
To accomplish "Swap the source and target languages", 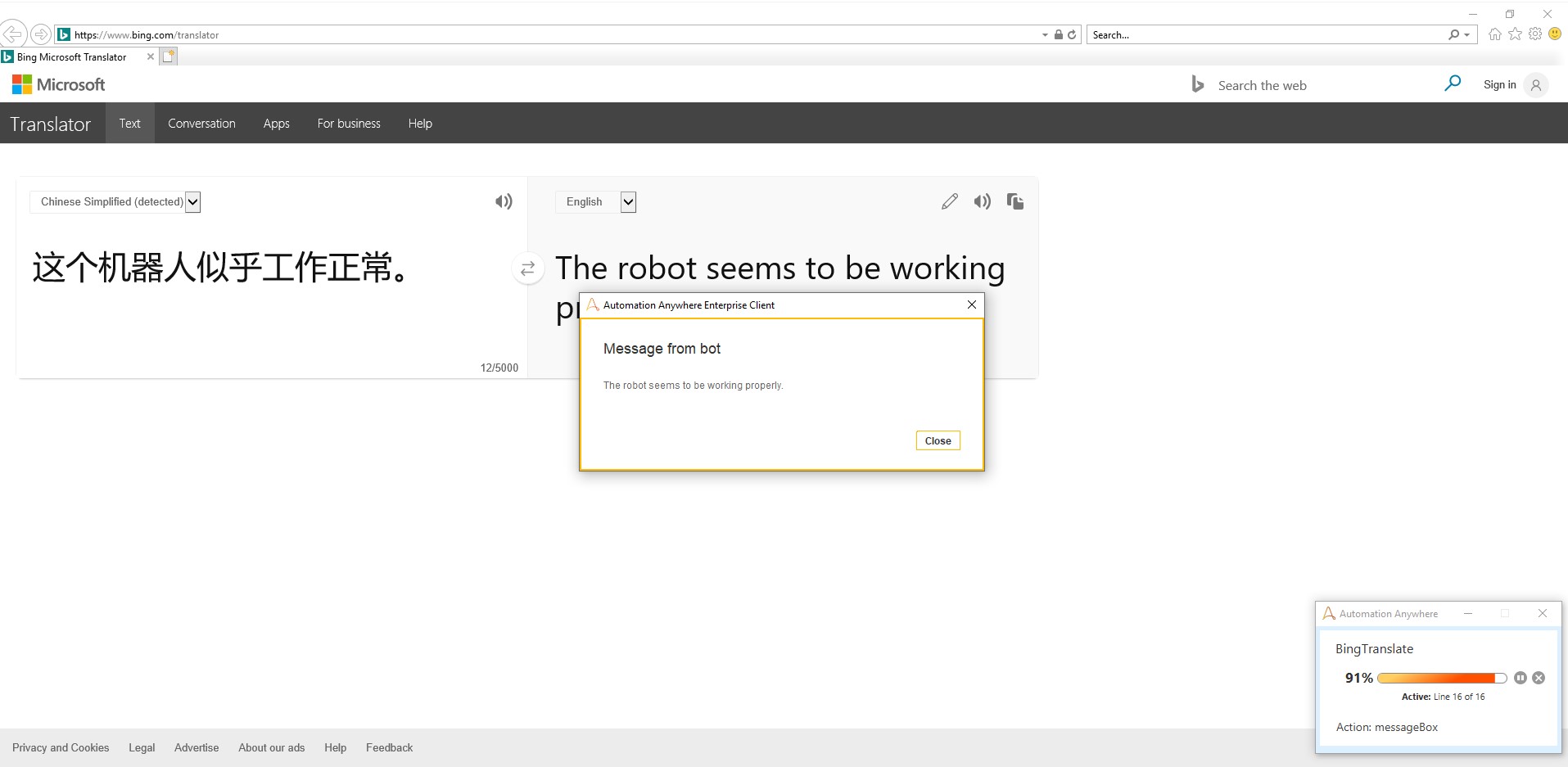I will pyautogui.click(x=528, y=268).
